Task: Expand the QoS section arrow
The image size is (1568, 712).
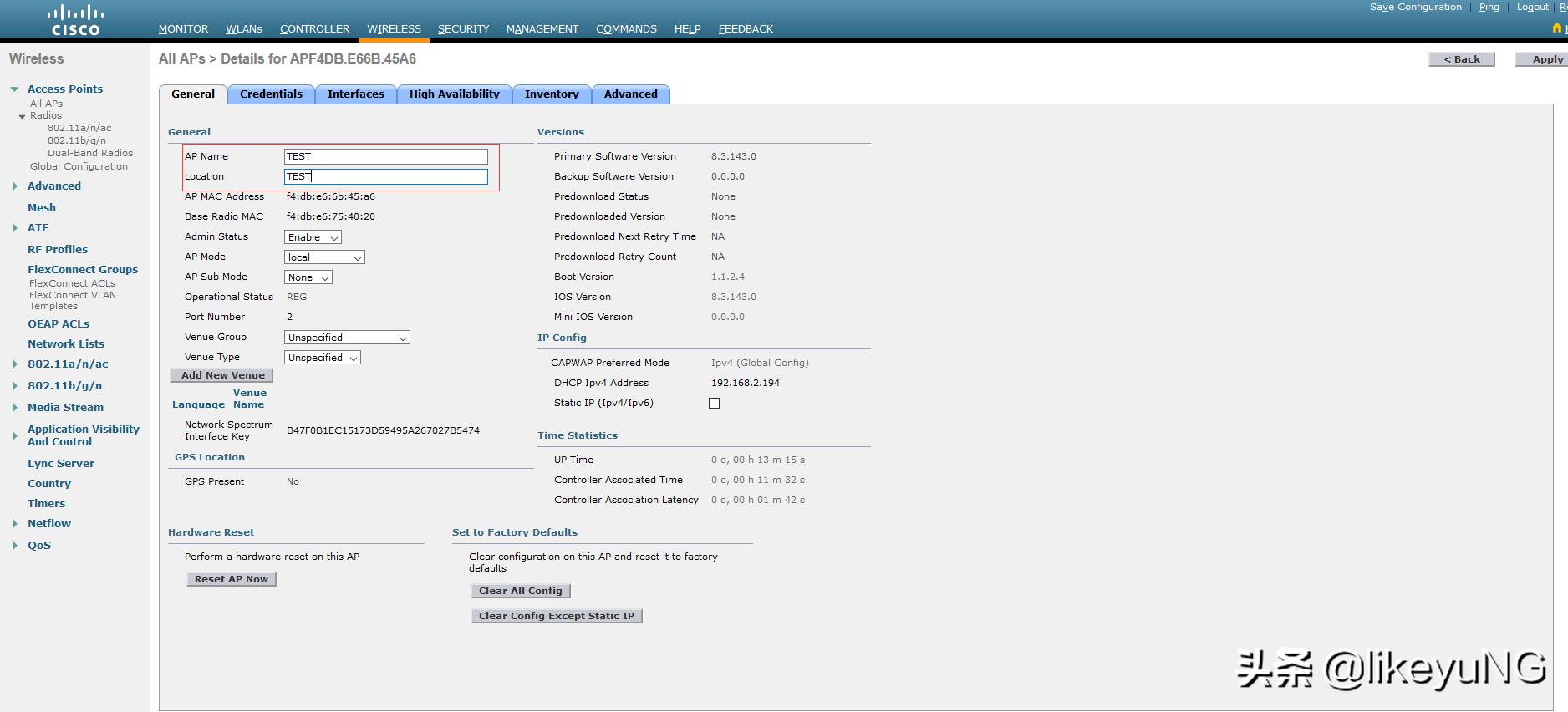Action: tap(14, 545)
